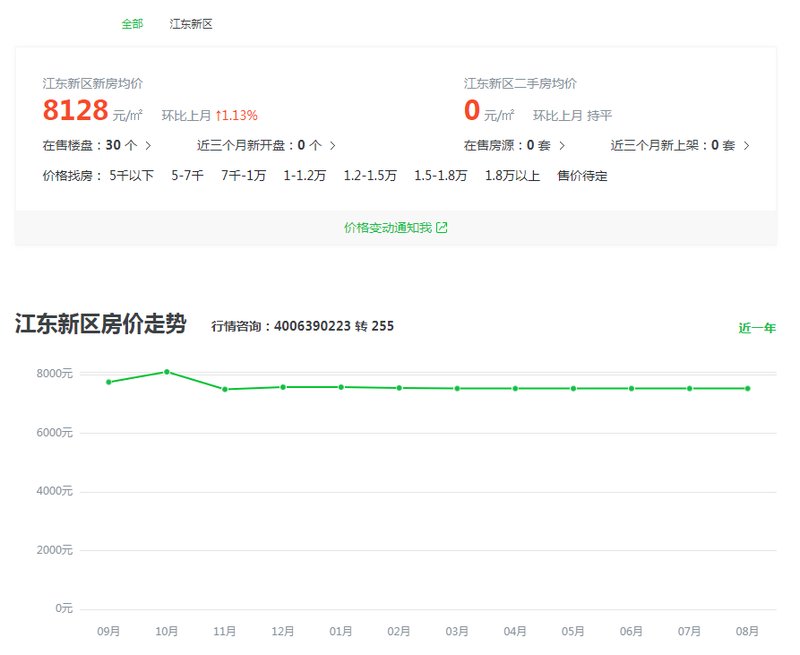Image resolution: width=800 pixels, height=655 pixels.
Task: Filter houses priced 5-7千
Action: pyautogui.click(x=188, y=175)
